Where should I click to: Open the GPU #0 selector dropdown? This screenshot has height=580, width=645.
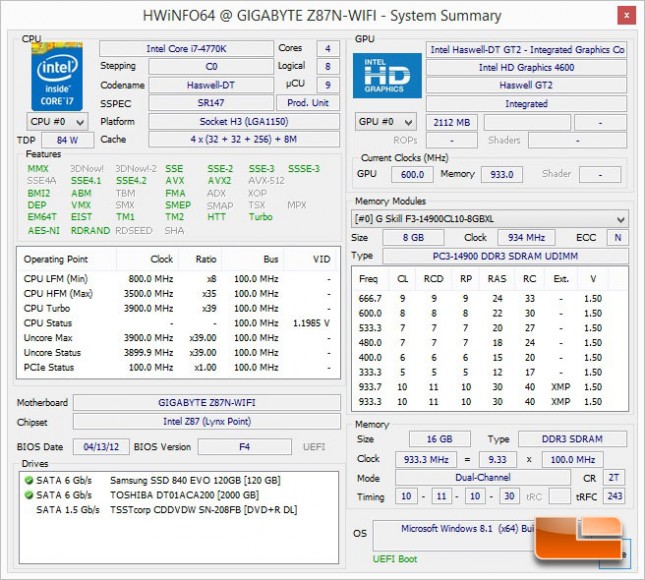385,122
